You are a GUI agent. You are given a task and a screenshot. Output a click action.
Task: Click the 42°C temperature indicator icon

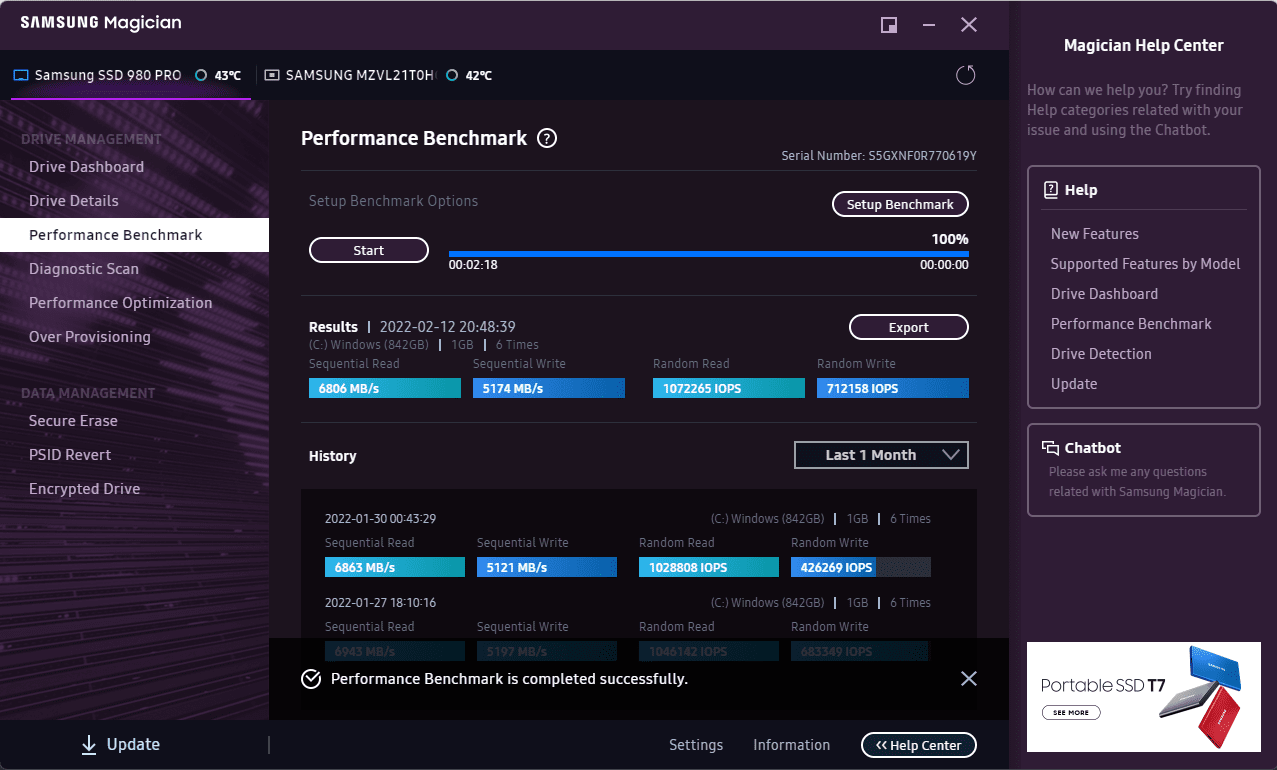point(452,75)
